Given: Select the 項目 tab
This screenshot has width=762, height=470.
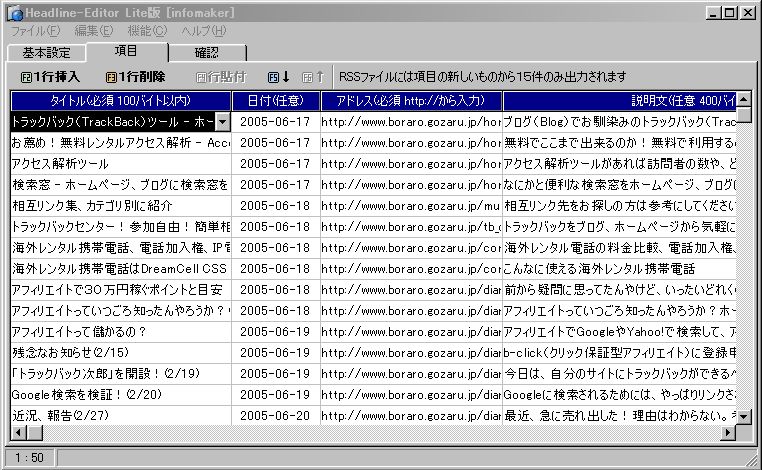Looking at the screenshot, I should pos(126,51).
